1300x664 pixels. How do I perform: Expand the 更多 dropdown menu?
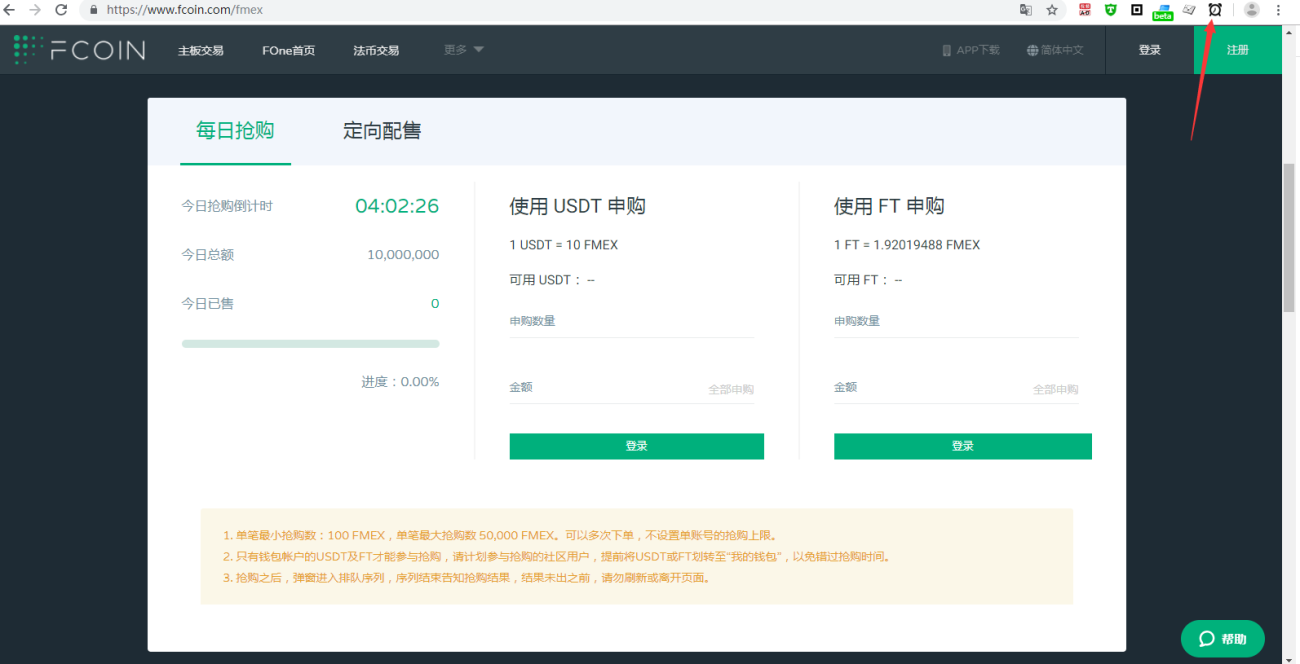(464, 49)
